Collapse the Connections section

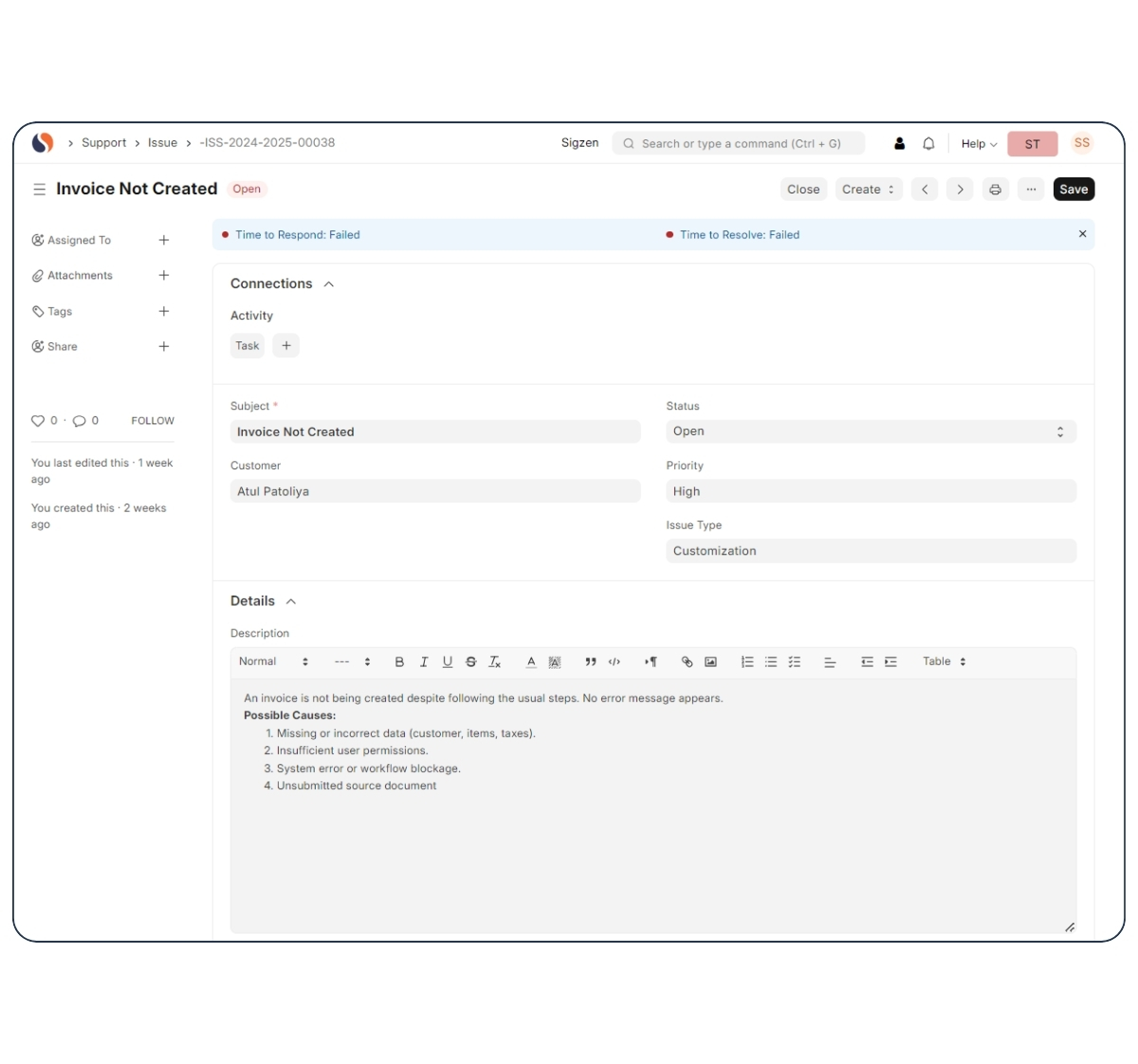point(329,284)
